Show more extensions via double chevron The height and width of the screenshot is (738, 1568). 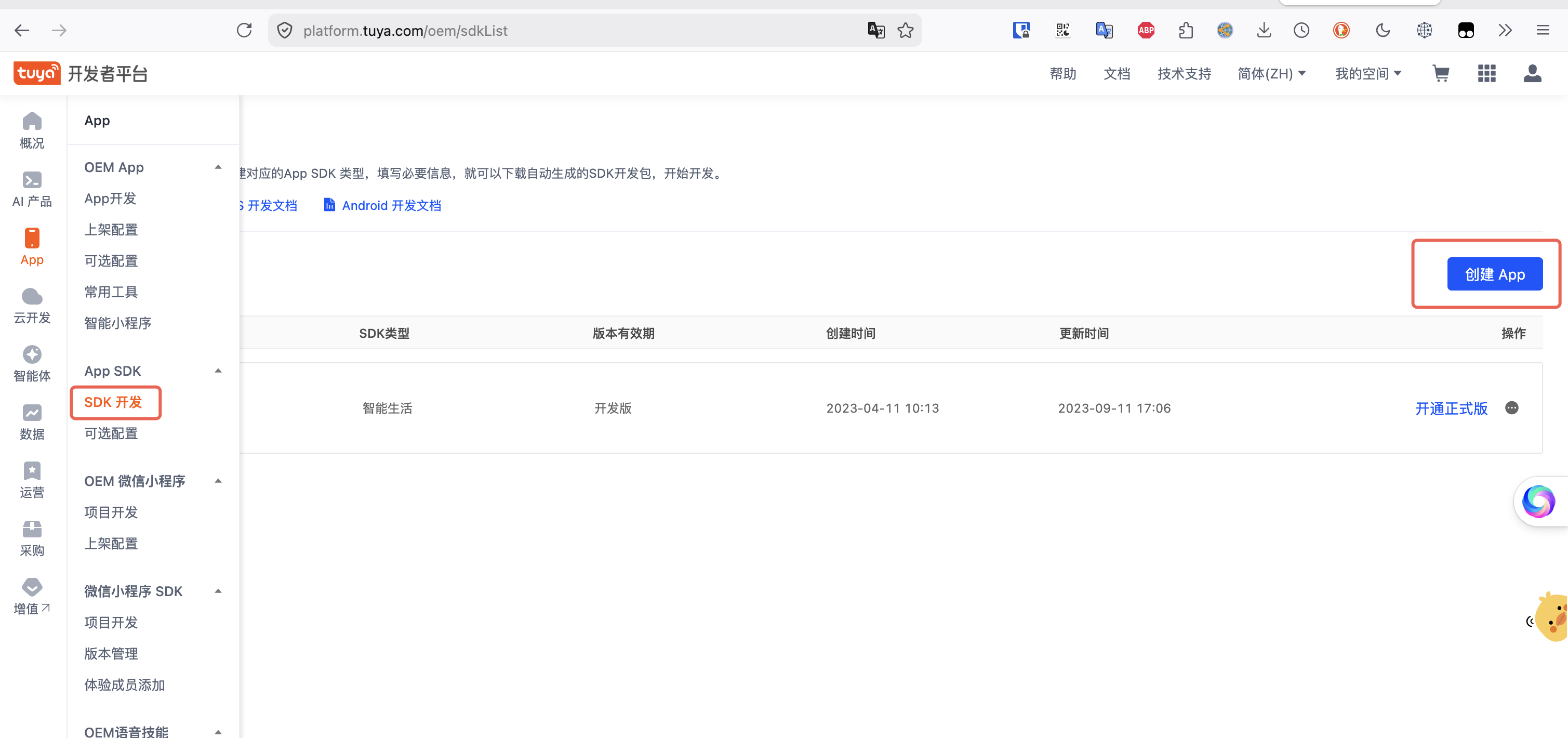point(1505,31)
